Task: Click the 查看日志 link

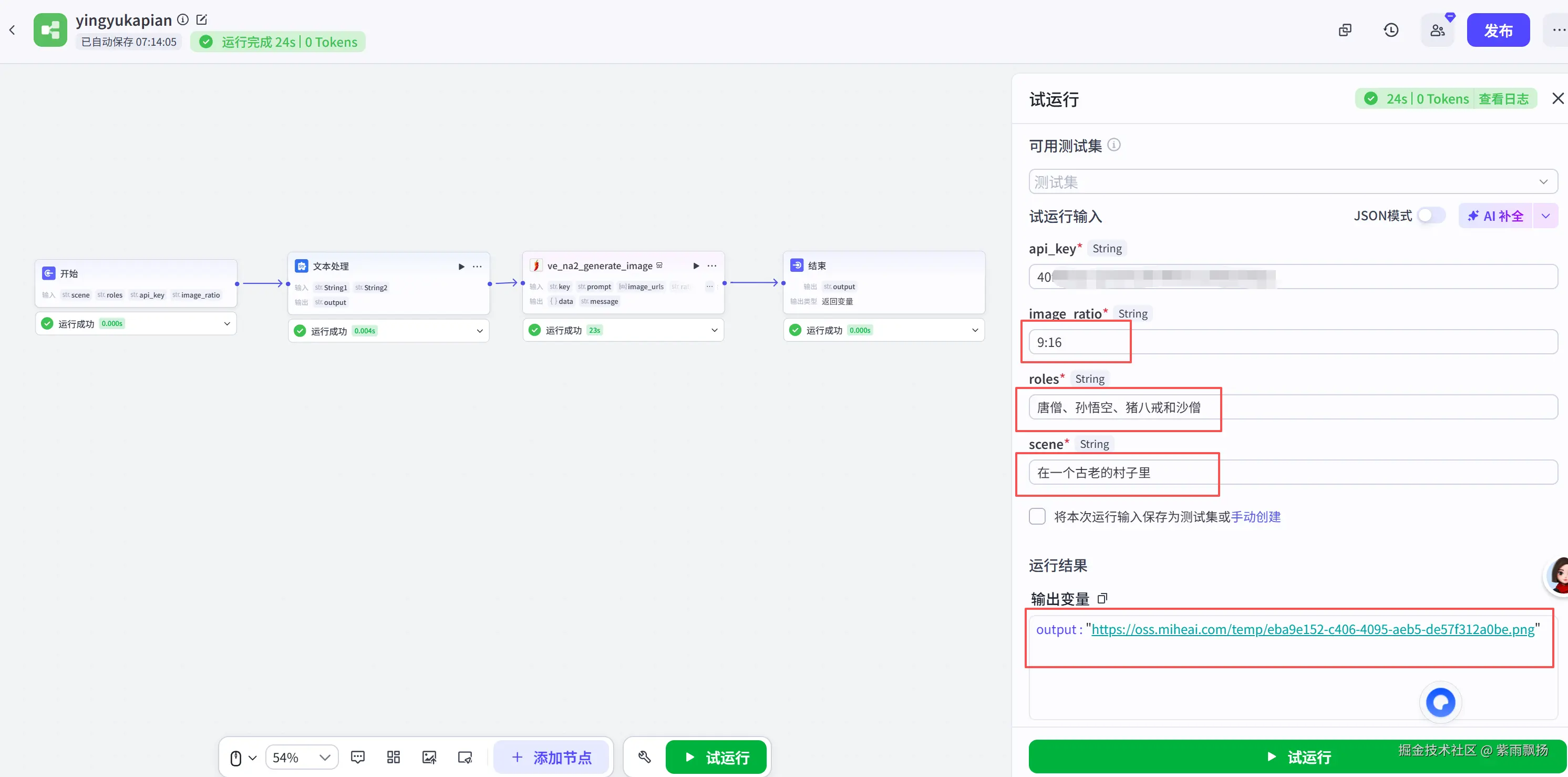Action: pos(1503,99)
